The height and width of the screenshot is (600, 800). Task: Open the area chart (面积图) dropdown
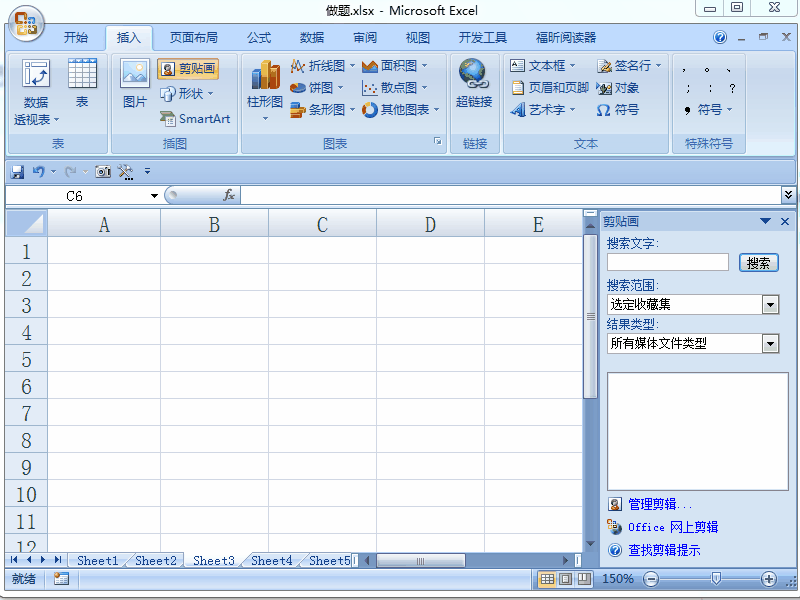coord(394,66)
